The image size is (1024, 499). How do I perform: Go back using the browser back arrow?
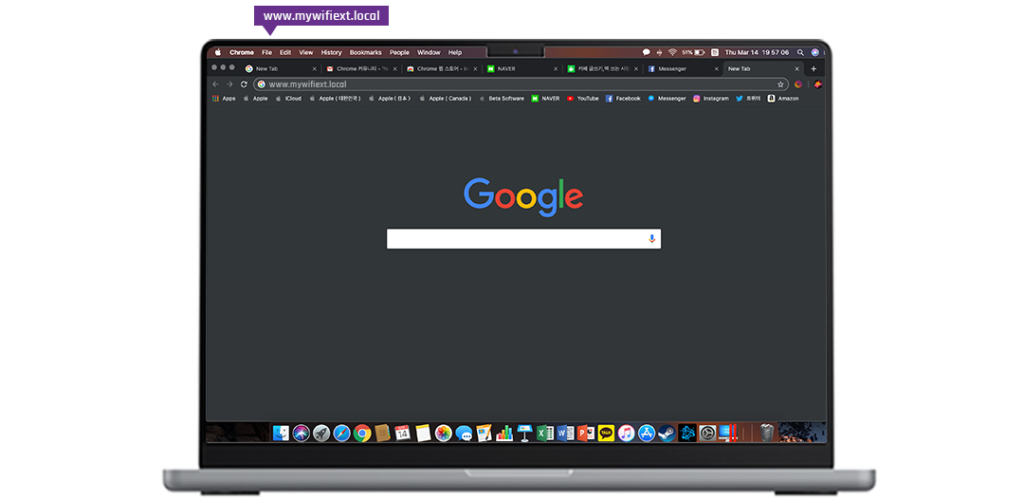click(x=216, y=84)
